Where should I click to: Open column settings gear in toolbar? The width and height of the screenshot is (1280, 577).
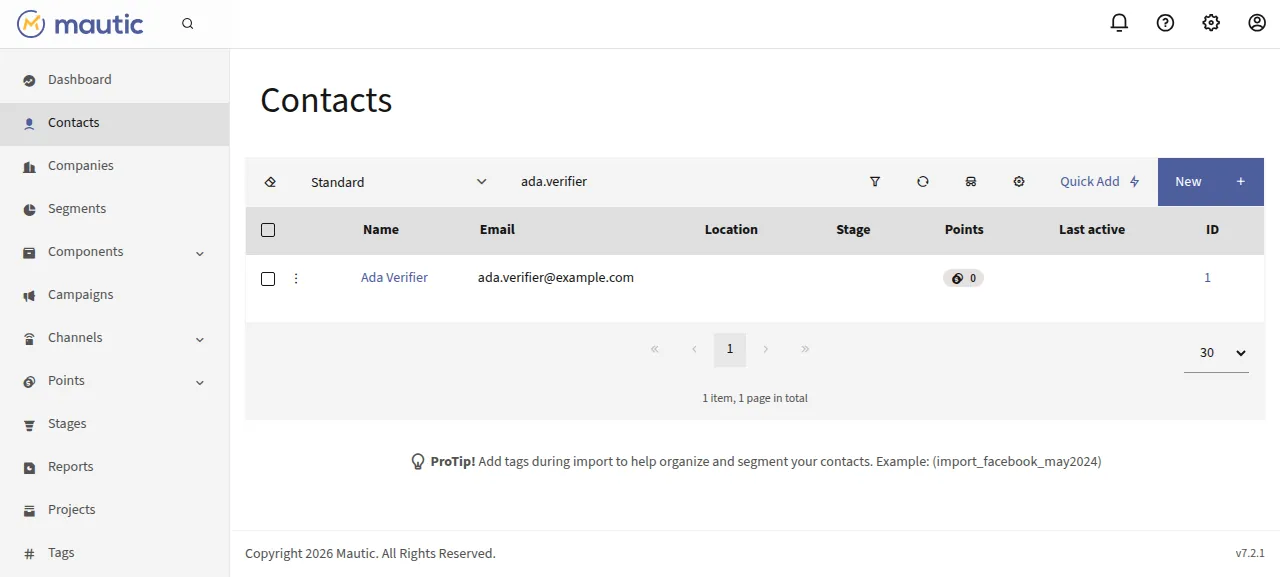(x=1019, y=182)
